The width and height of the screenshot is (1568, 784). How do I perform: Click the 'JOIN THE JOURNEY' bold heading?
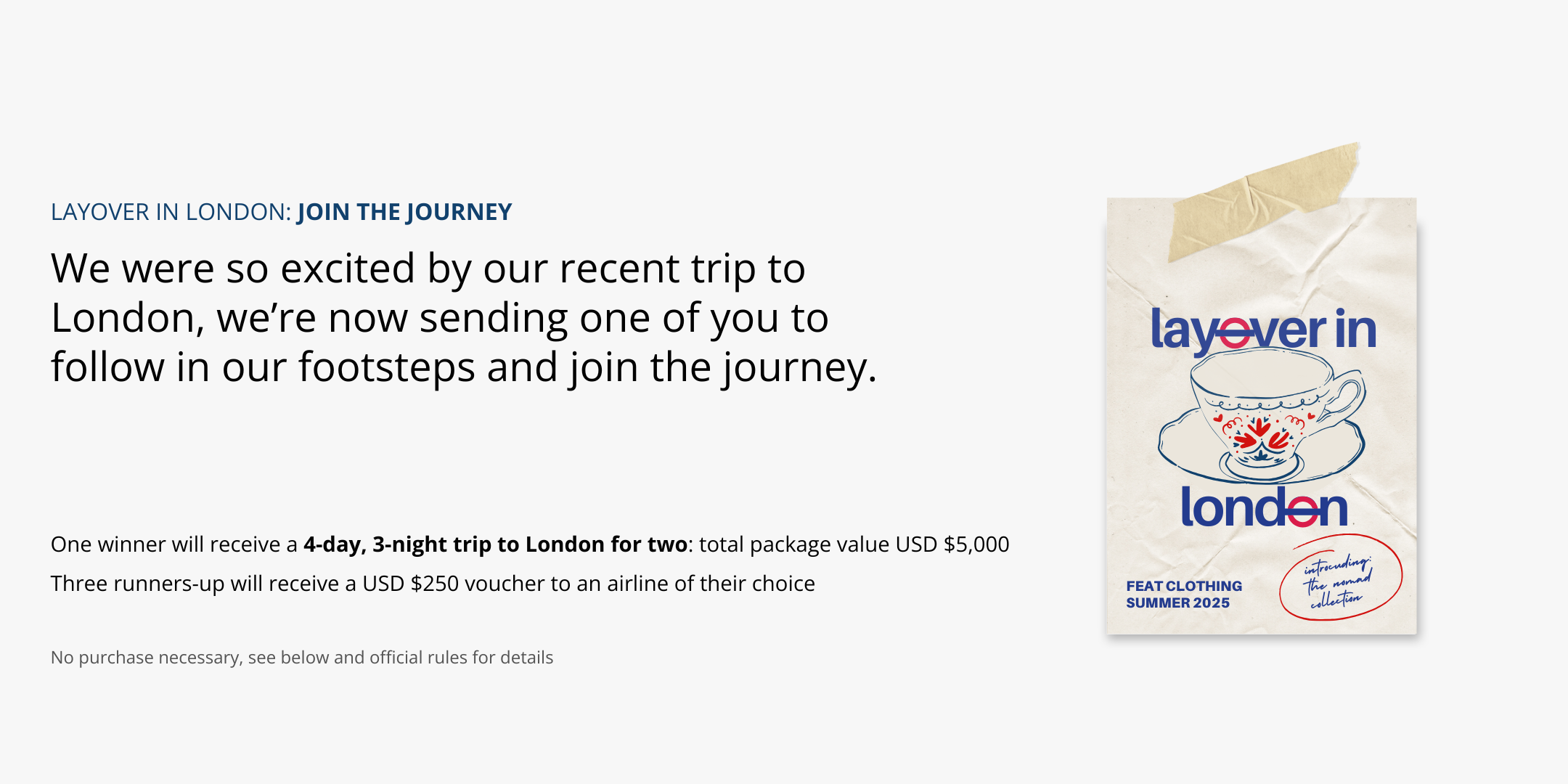[404, 212]
